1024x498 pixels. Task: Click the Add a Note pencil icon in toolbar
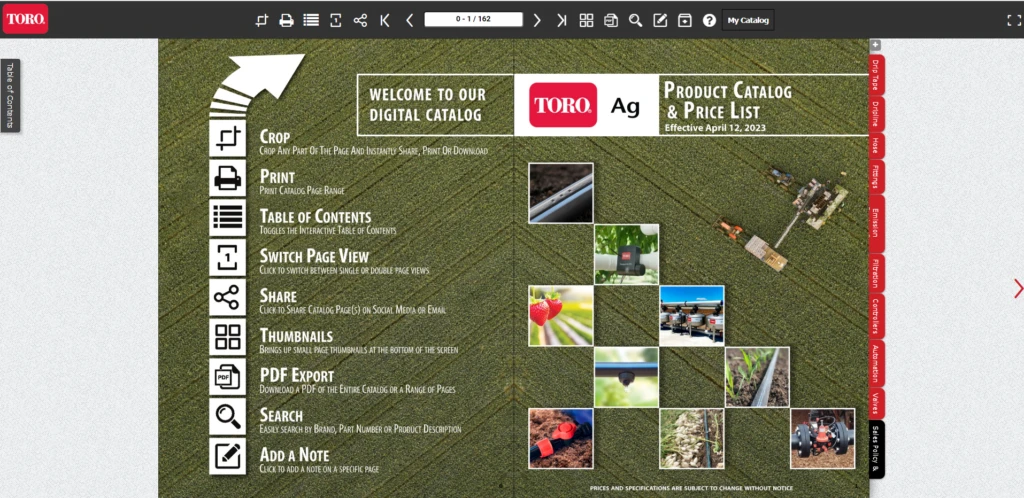[660, 20]
